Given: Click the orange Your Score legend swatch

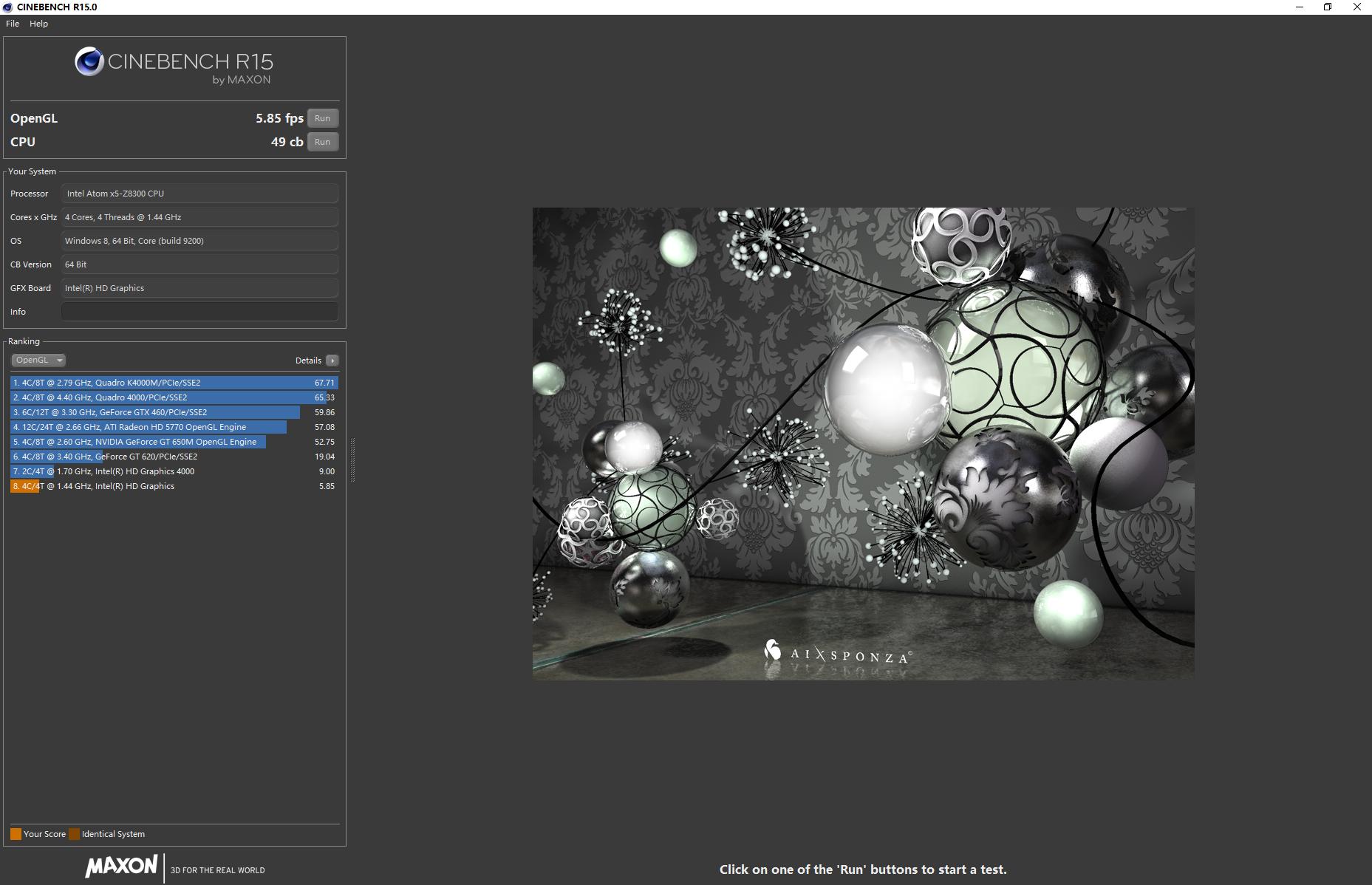Looking at the screenshot, I should pos(16,834).
